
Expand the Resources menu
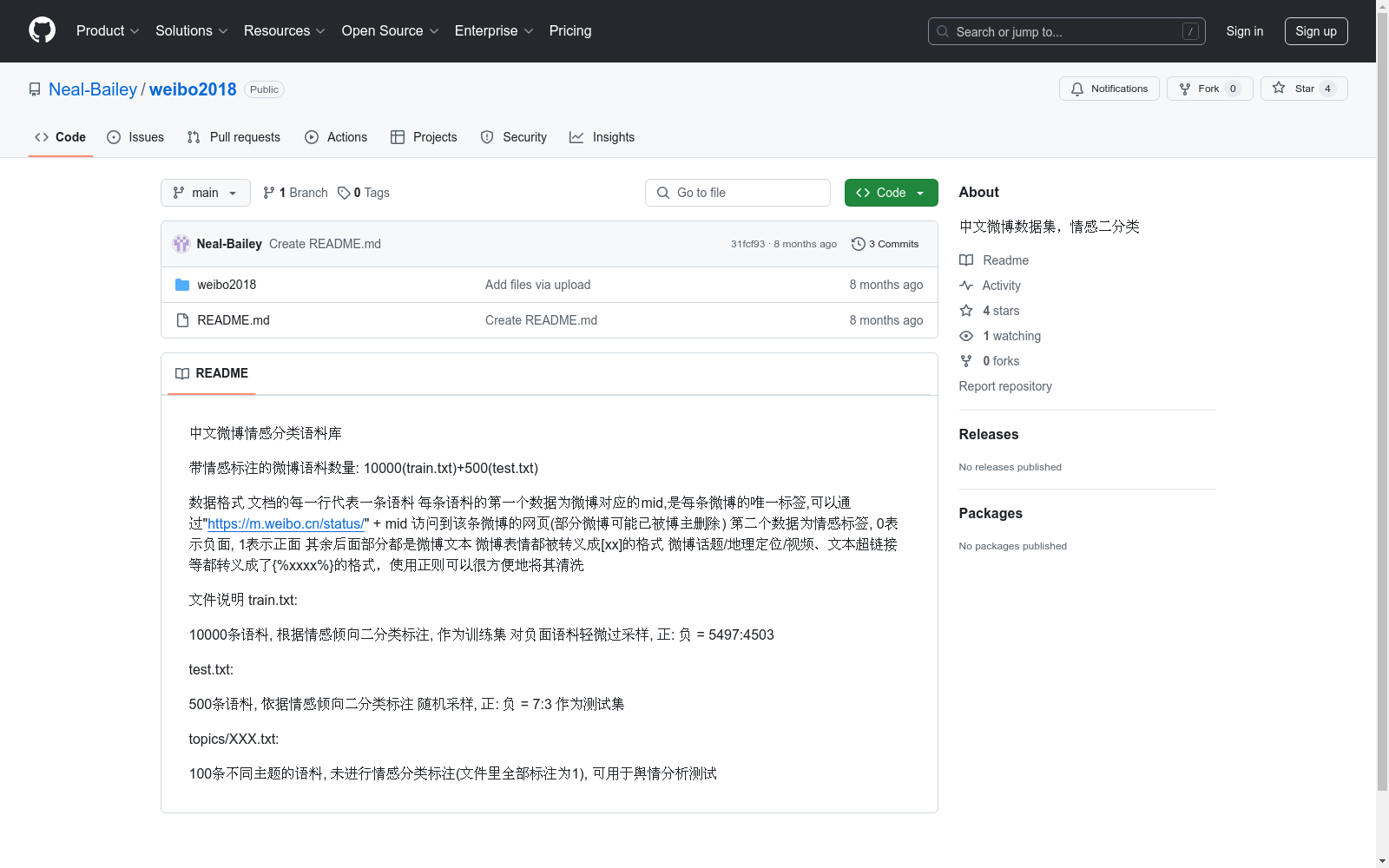coord(284,30)
